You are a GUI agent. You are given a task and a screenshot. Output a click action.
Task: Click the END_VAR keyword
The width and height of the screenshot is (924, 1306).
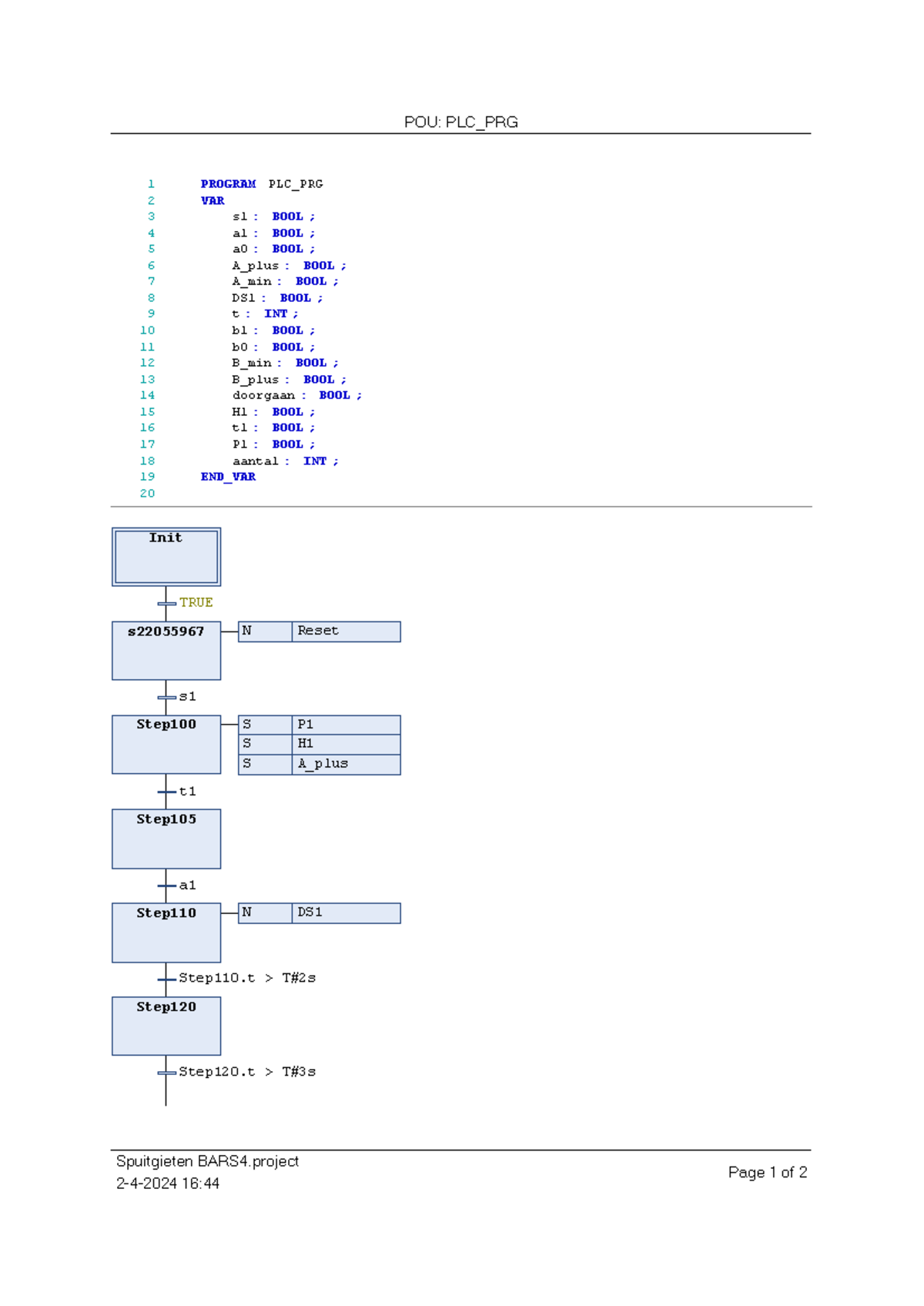(x=228, y=477)
